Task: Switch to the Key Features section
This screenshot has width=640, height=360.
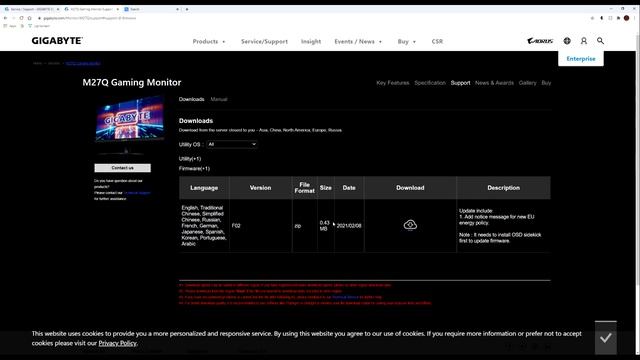Action: point(393,83)
